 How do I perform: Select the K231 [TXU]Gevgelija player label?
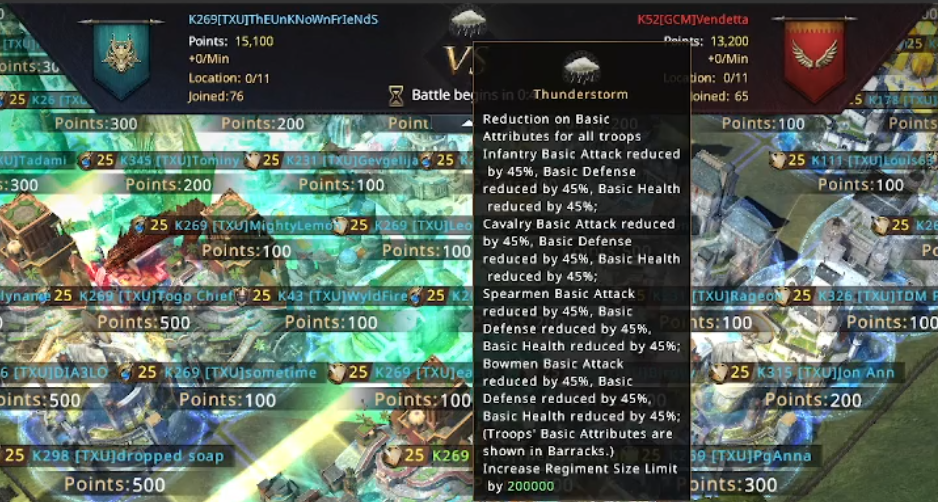tap(352, 160)
